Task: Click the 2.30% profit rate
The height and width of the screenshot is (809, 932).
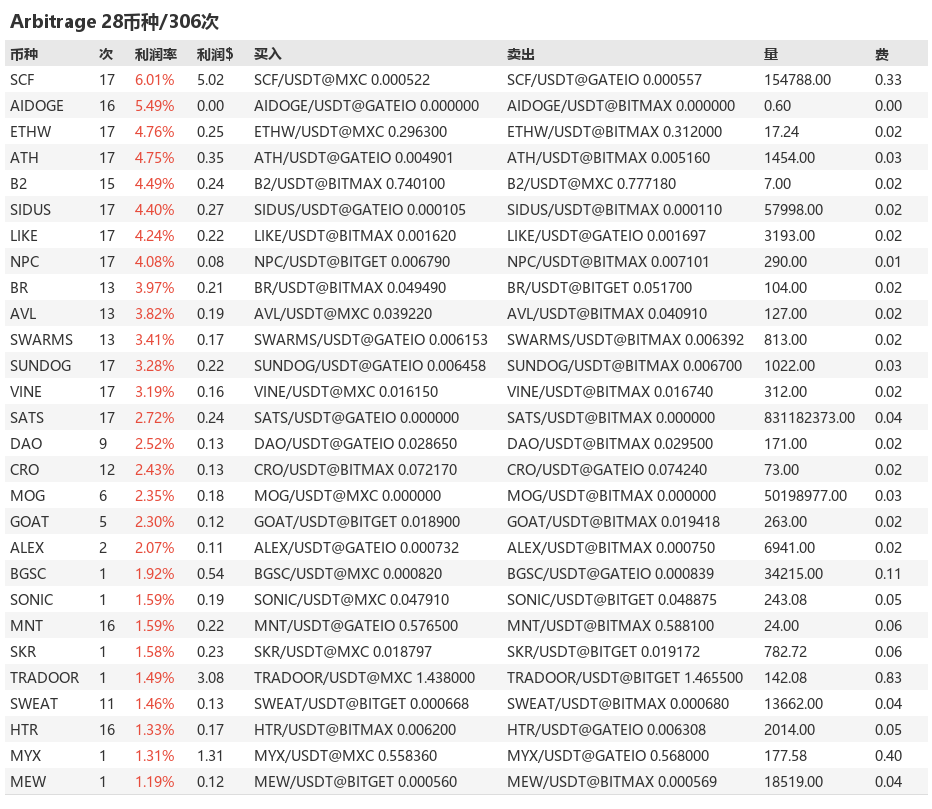Action: [x=155, y=522]
